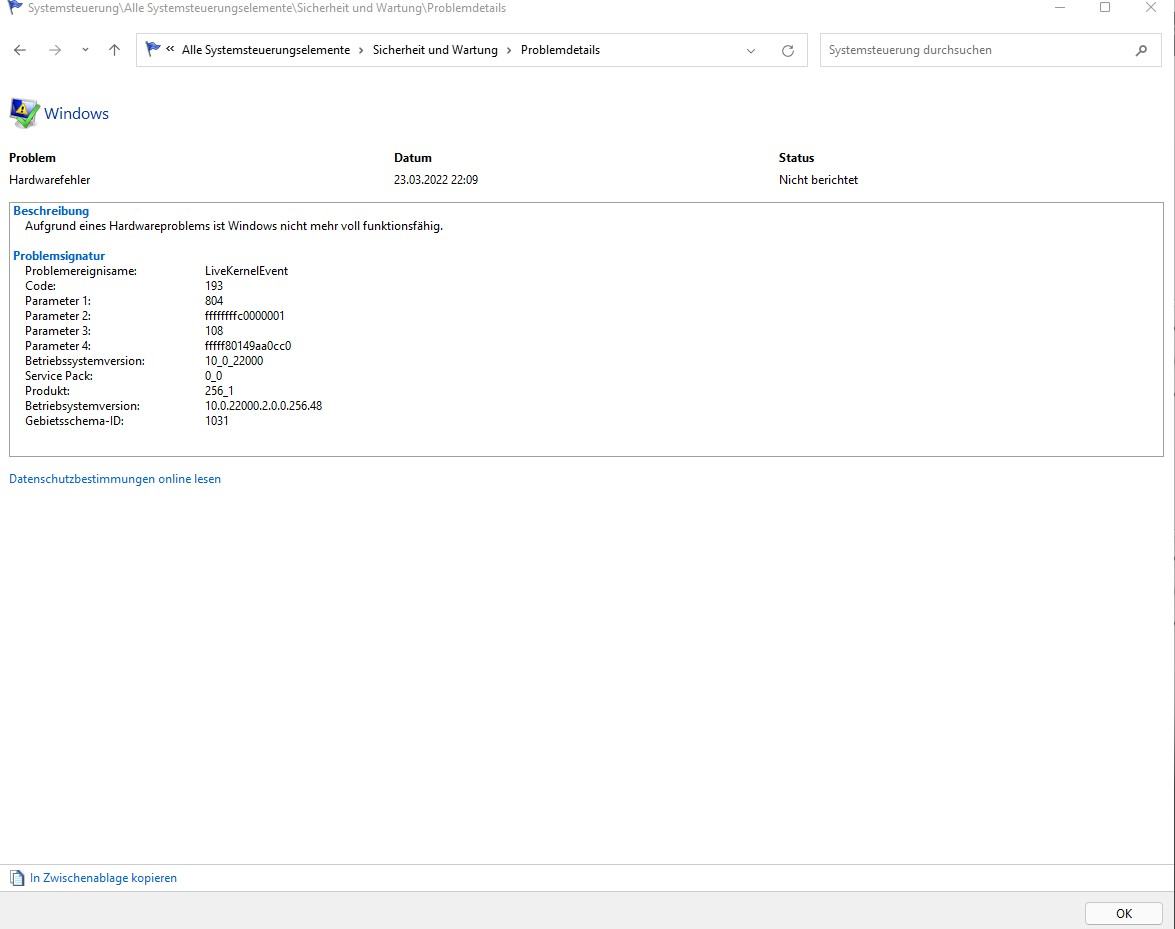Select the Nicht berichtet status
This screenshot has width=1175, height=929.
(x=818, y=180)
